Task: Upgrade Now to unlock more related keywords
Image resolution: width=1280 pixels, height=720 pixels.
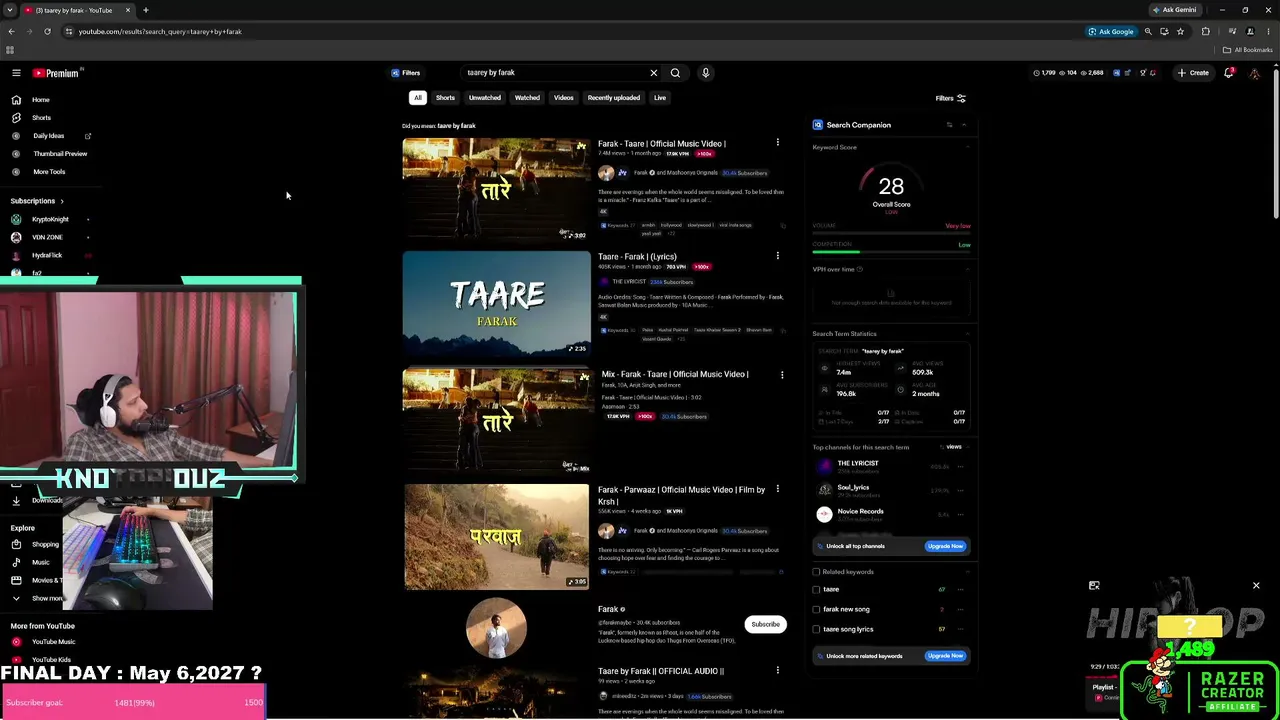Action: pos(945,656)
